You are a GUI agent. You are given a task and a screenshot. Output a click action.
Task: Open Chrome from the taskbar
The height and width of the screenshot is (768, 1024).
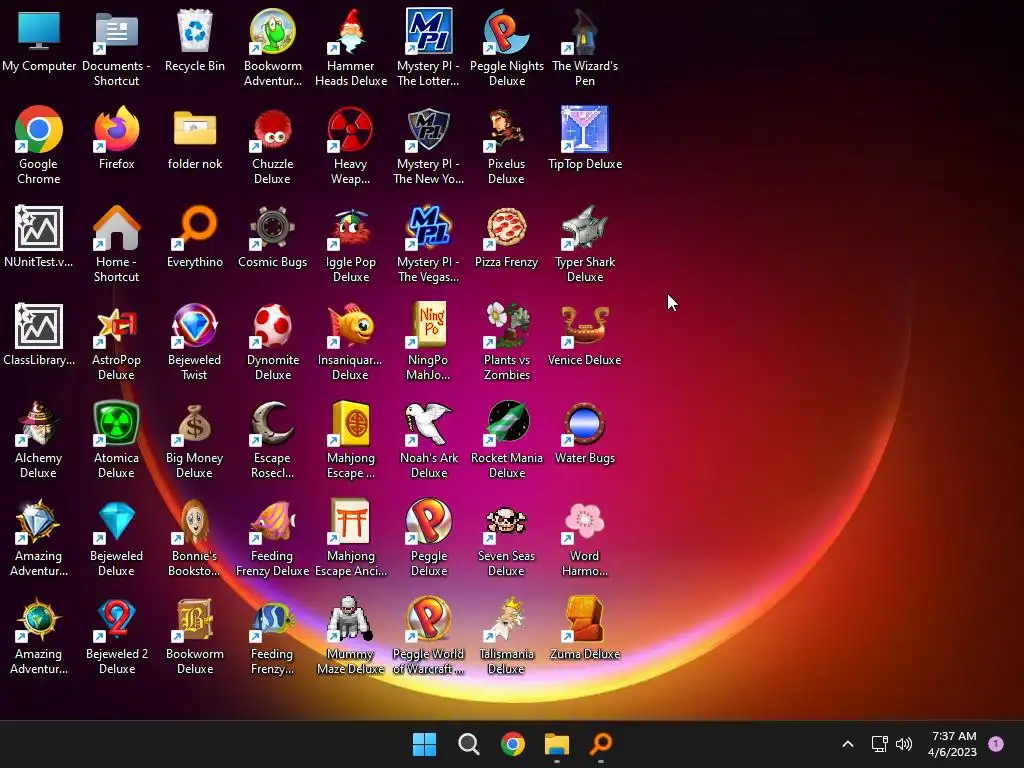(513, 744)
